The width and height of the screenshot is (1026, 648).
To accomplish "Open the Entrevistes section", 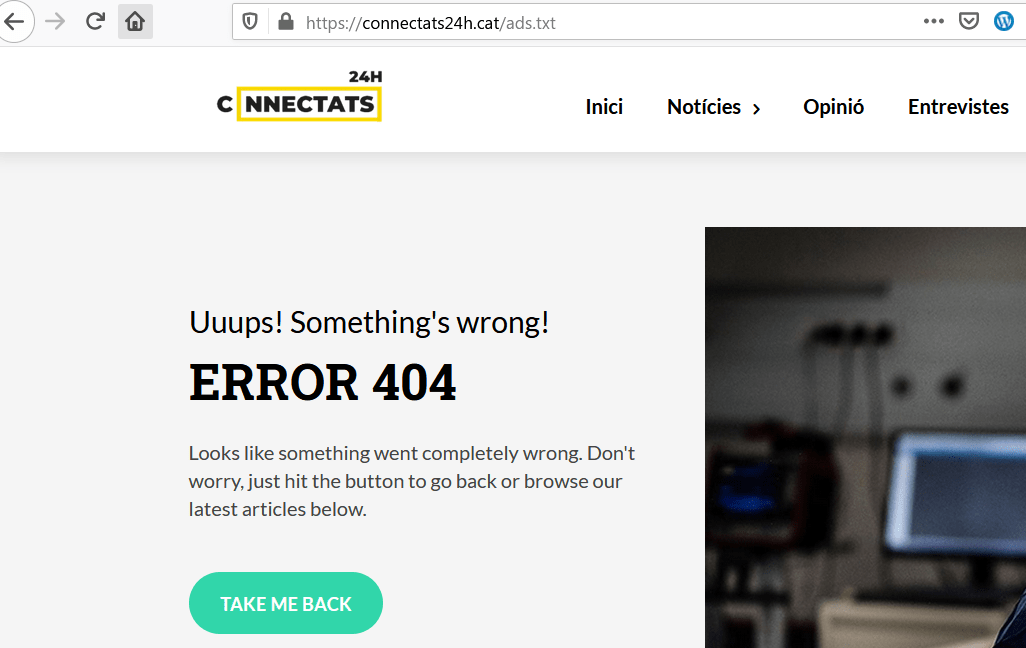I will [x=958, y=107].
